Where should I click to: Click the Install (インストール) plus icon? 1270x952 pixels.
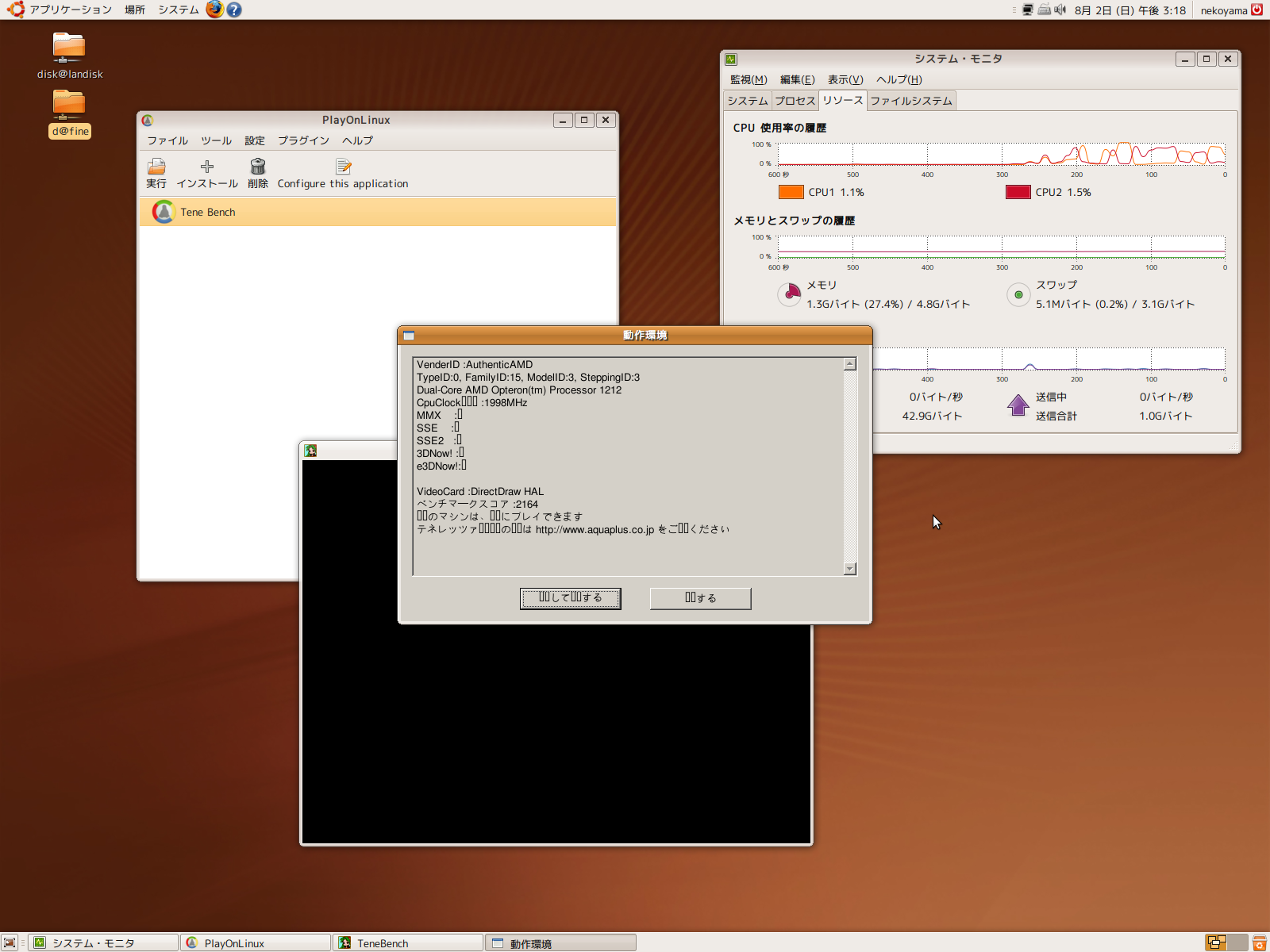click(206, 167)
